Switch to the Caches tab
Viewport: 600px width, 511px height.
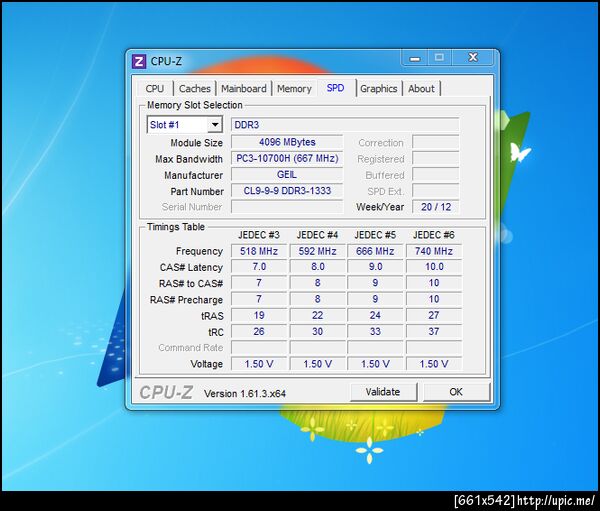[x=195, y=89]
